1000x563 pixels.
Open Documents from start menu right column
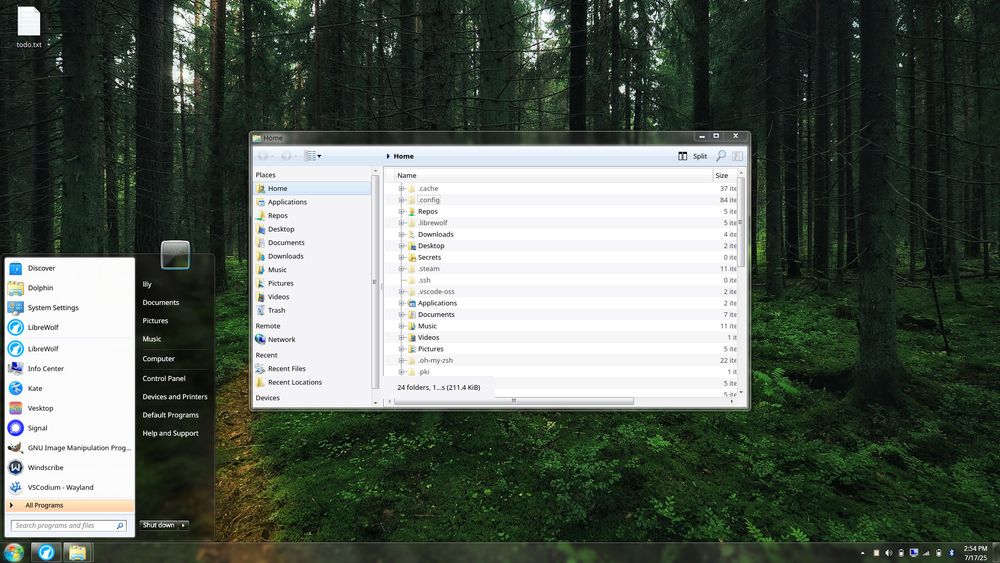pos(161,303)
